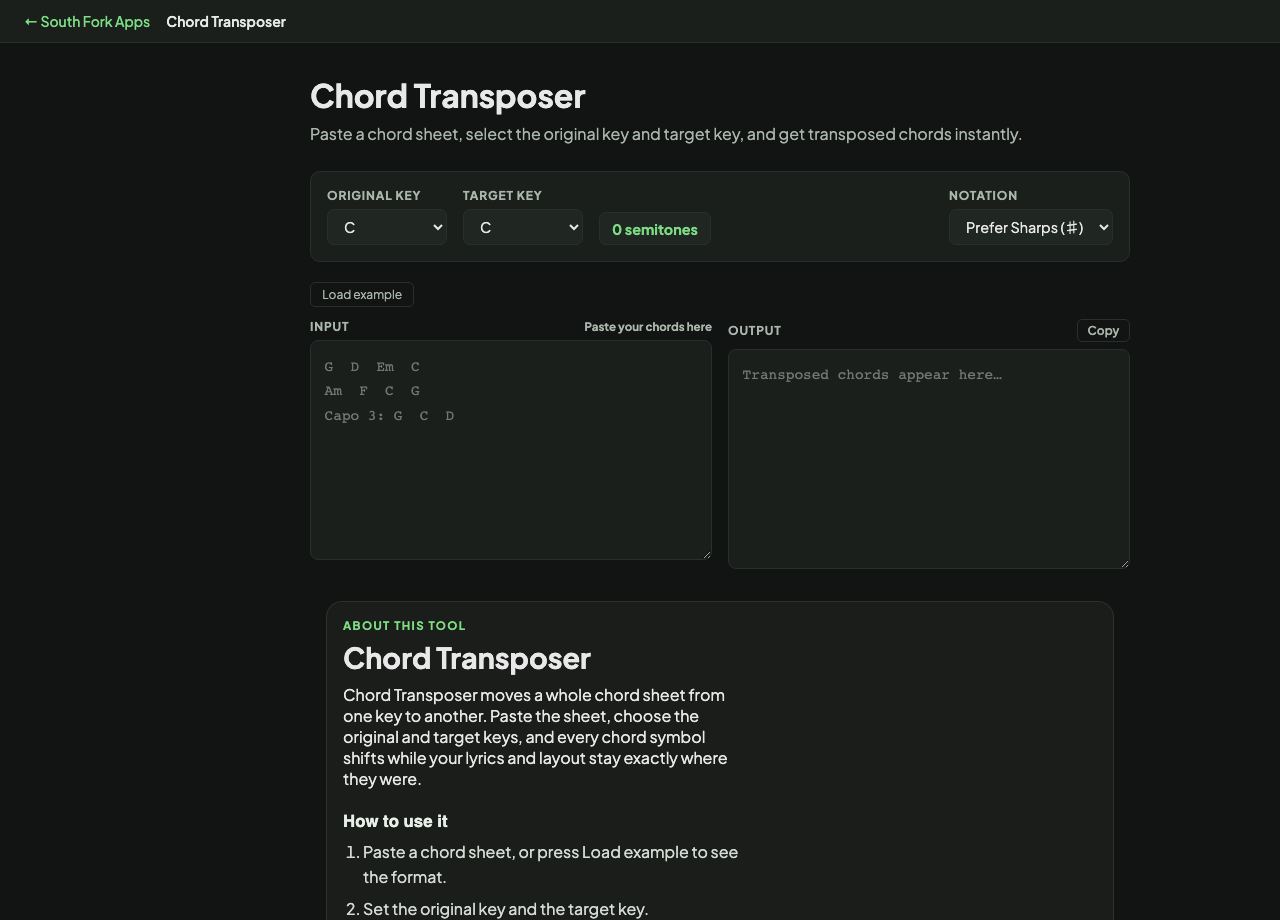Click the 'TARGET KEY' label
Image resolution: width=1280 pixels, height=920 pixels.
click(502, 195)
